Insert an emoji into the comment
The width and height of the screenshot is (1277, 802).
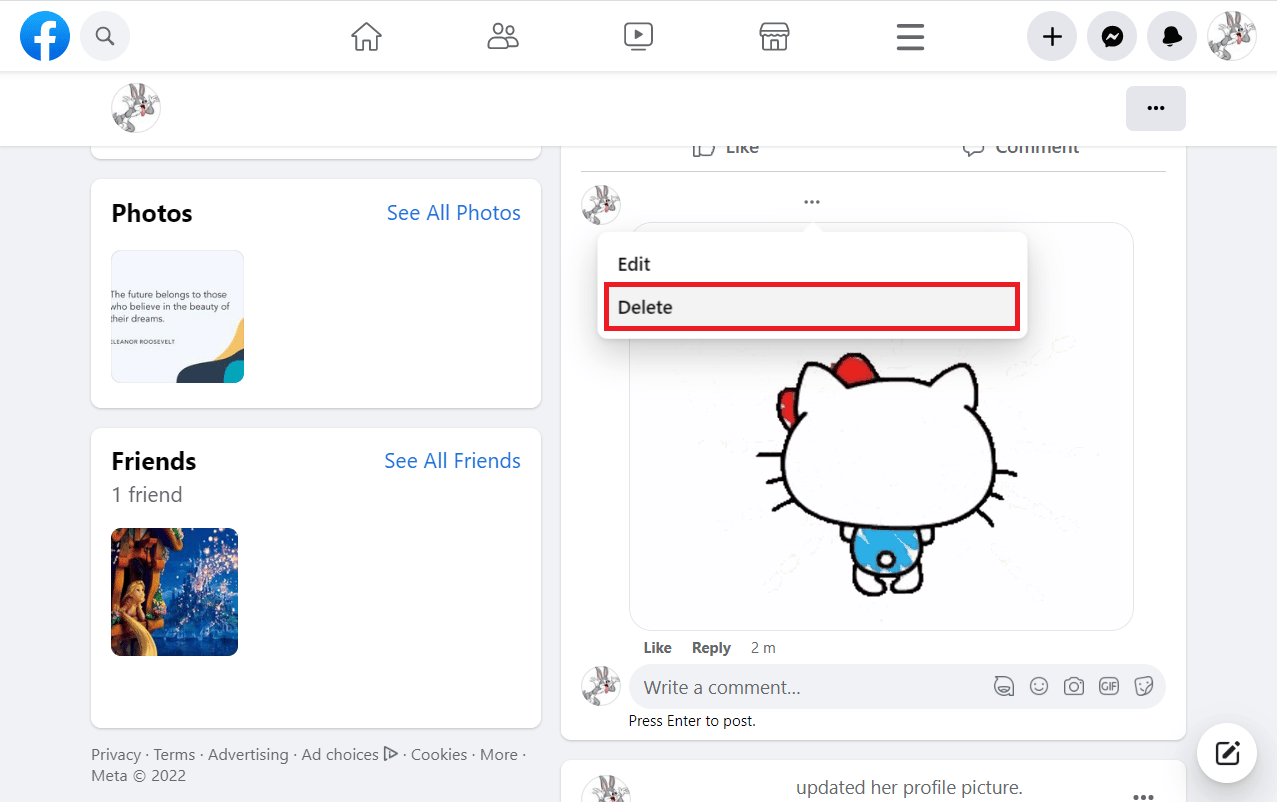1038,686
